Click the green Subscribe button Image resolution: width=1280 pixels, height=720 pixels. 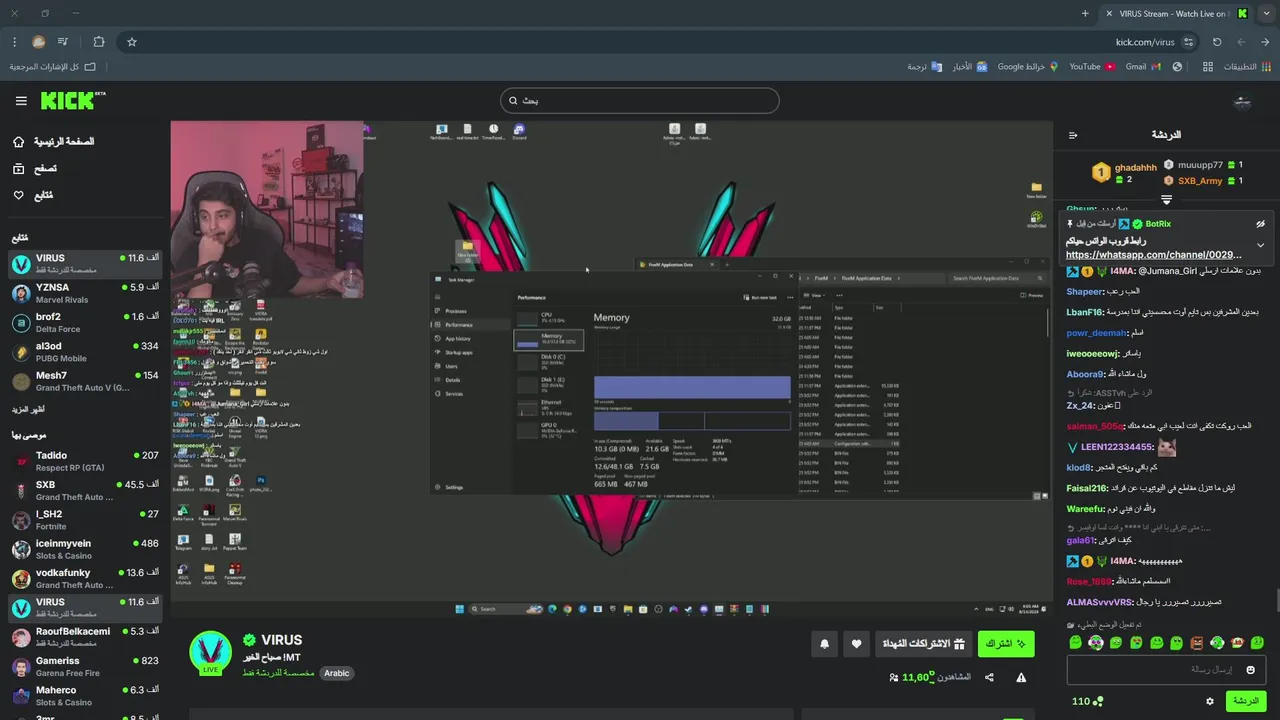(1006, 645)
